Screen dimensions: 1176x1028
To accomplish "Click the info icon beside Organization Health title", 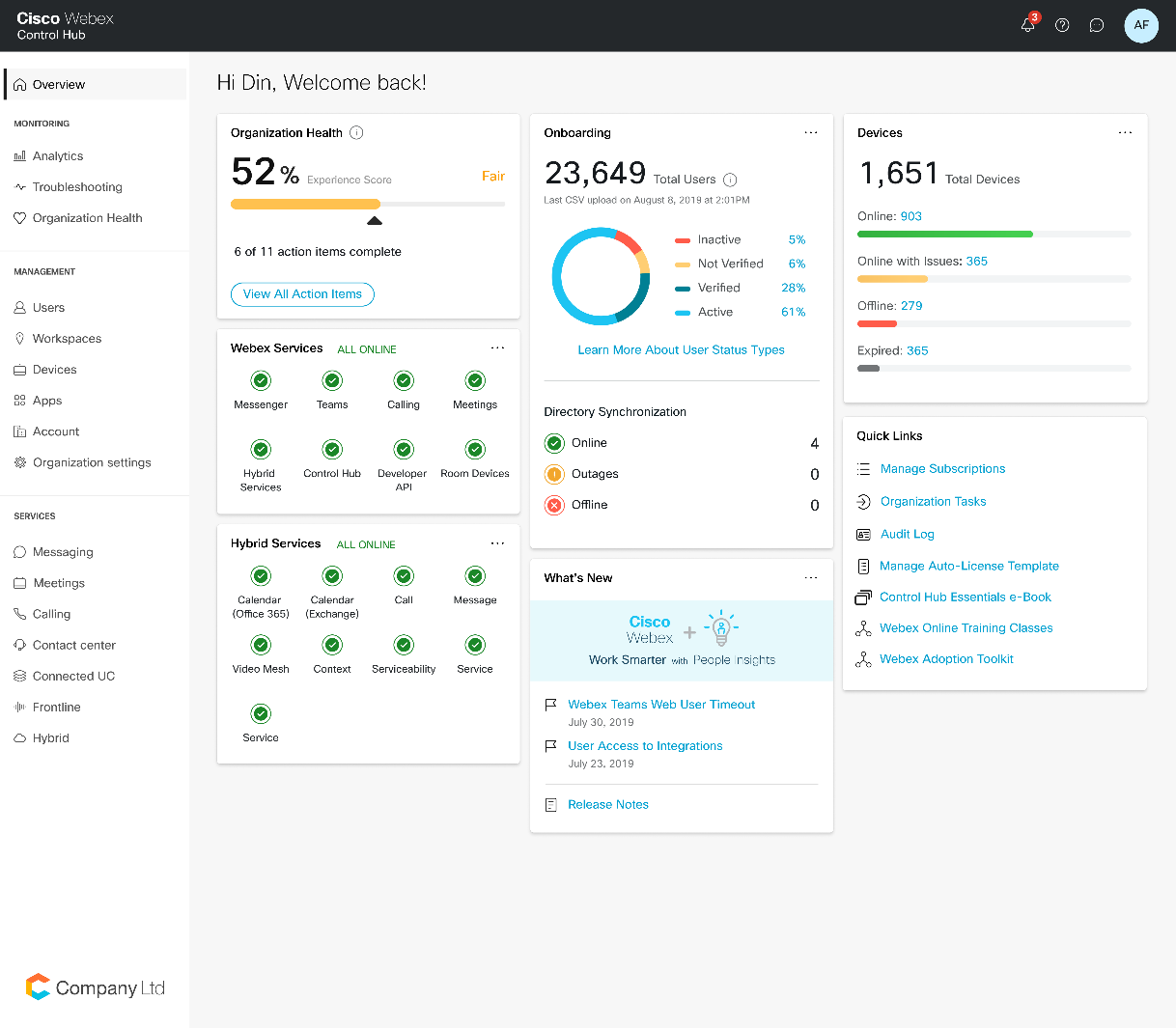I will click(x=356, y=133).
